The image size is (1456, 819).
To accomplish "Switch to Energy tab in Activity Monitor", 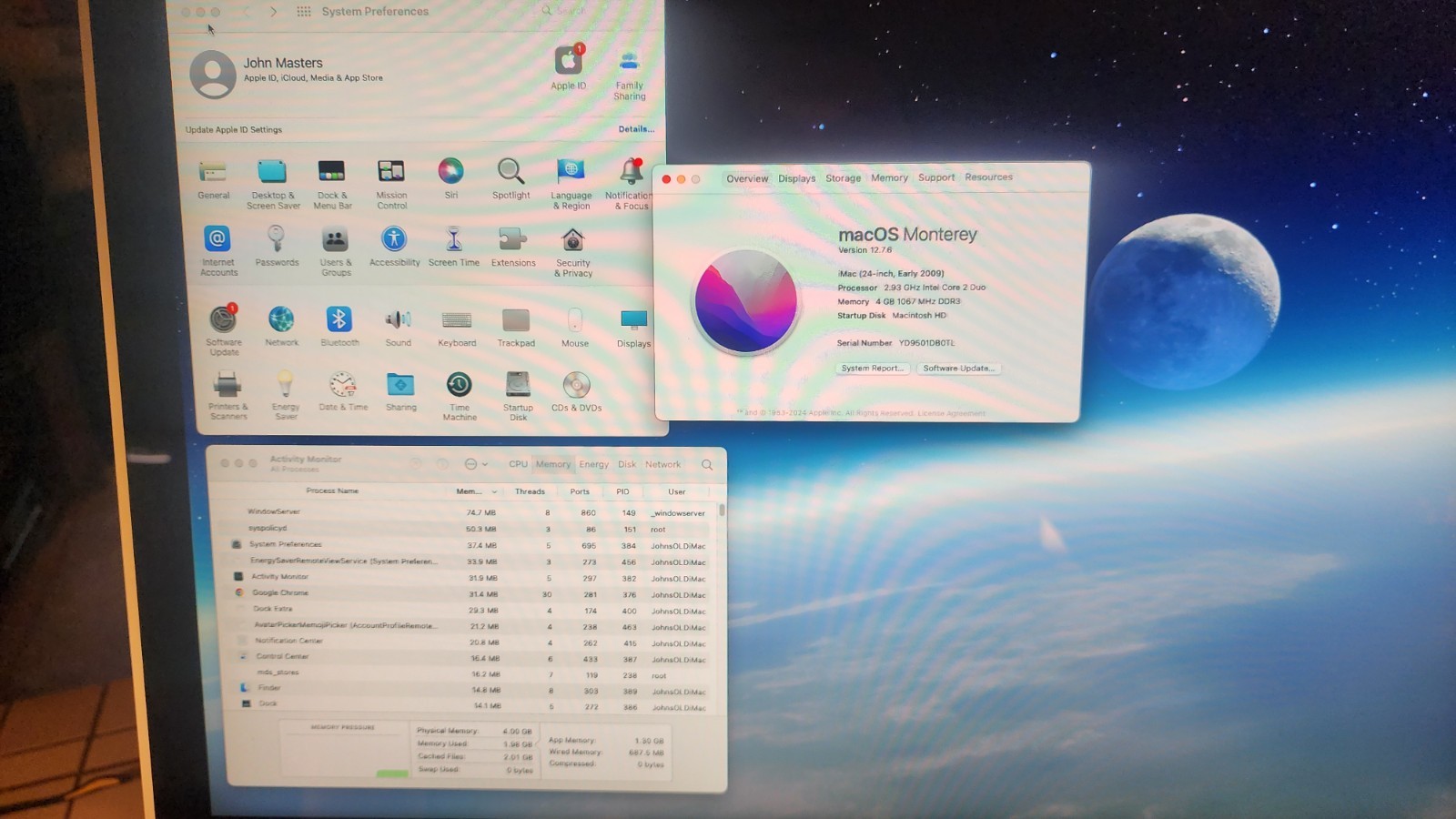I will [593, 464].
